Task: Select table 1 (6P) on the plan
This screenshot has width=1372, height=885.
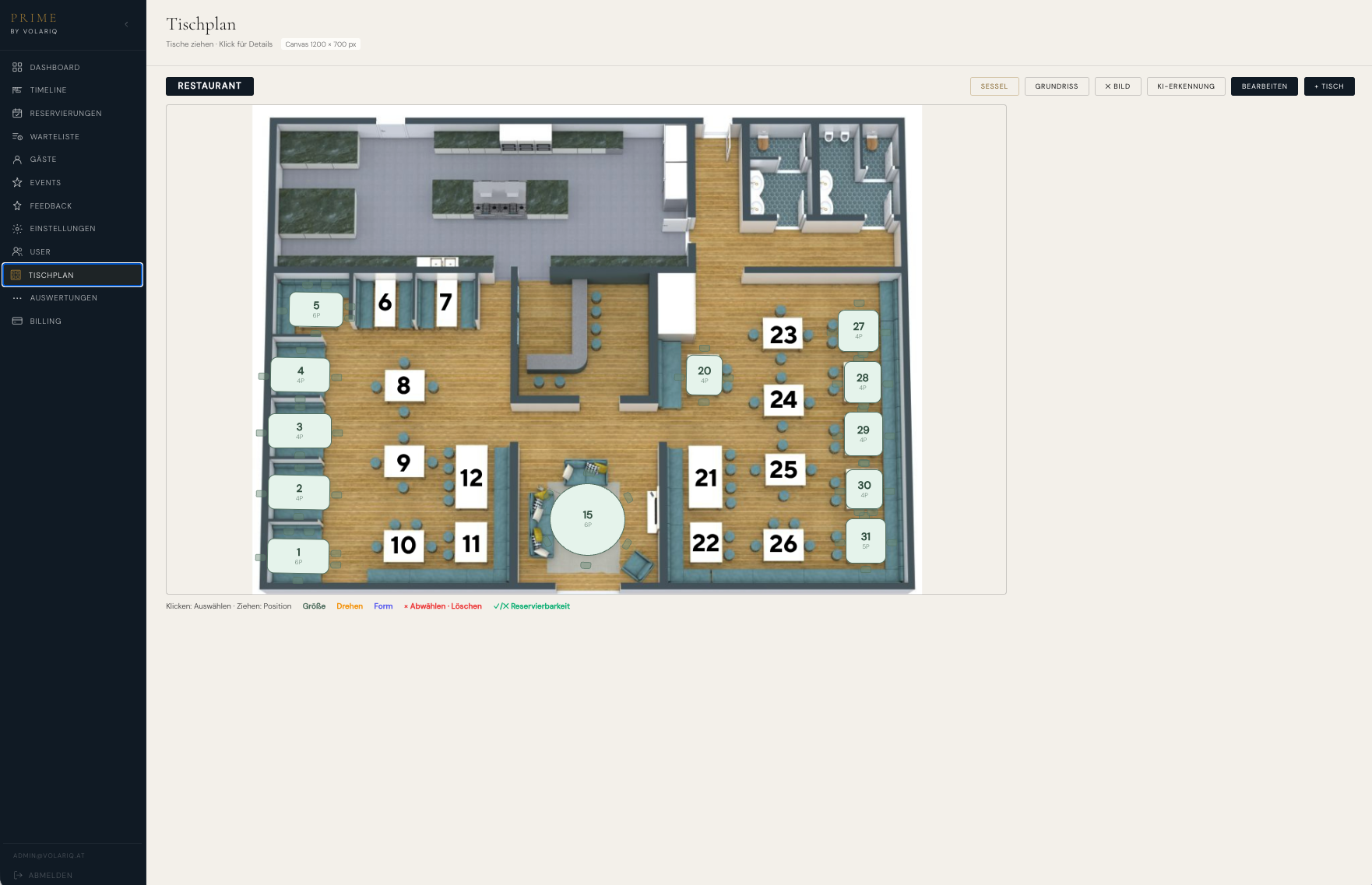Action: (298, 556)
